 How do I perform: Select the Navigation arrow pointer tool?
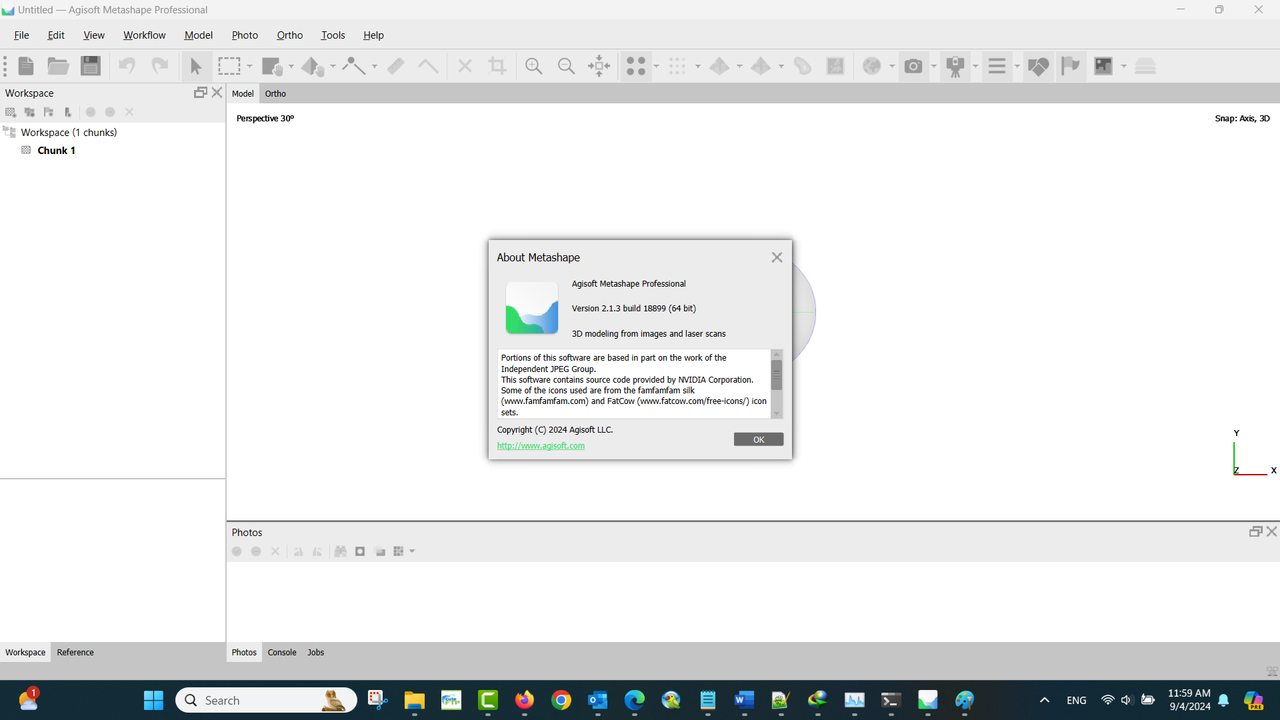click(x=196, y=66)
